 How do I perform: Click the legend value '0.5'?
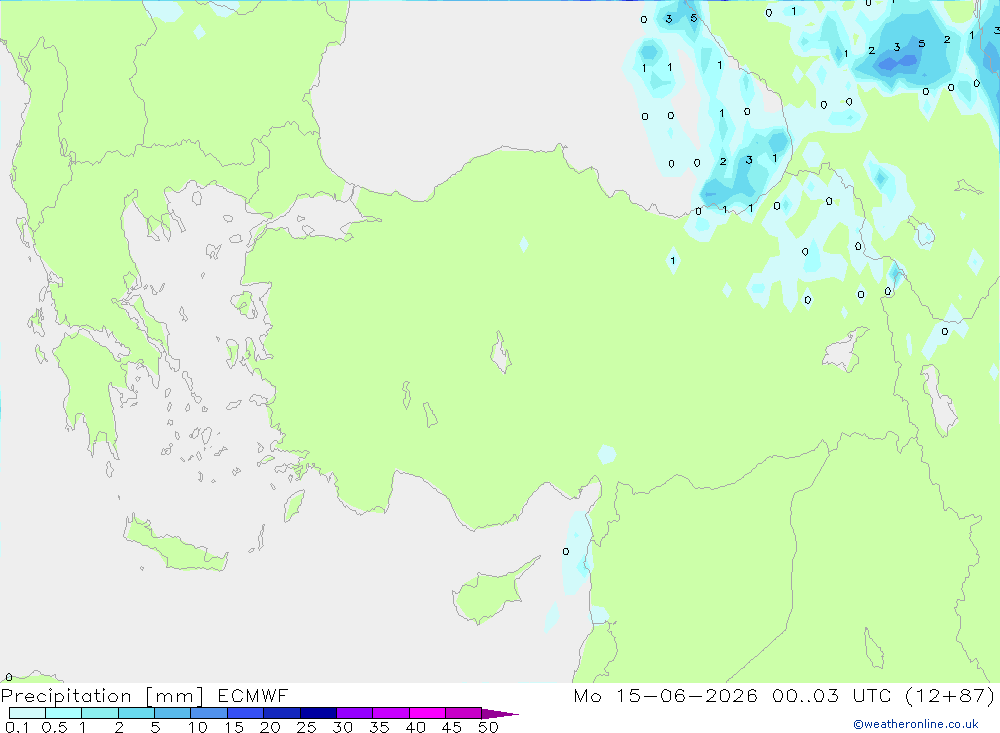pyautogui.click(x=54, y=727)
